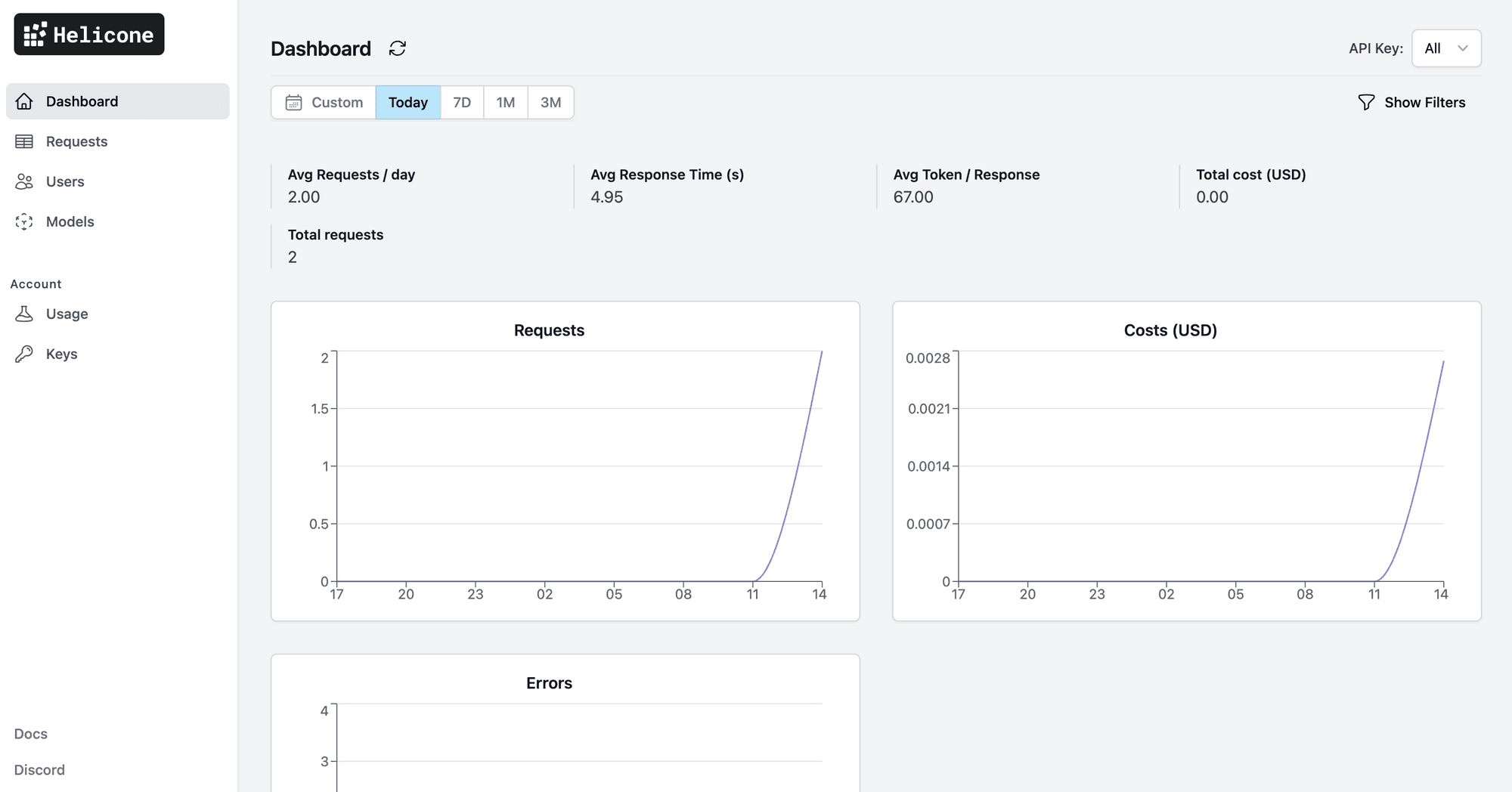Viewport: 1512px width, 792px height.
Task: Open the Users section icon
Action: point(25,181)
